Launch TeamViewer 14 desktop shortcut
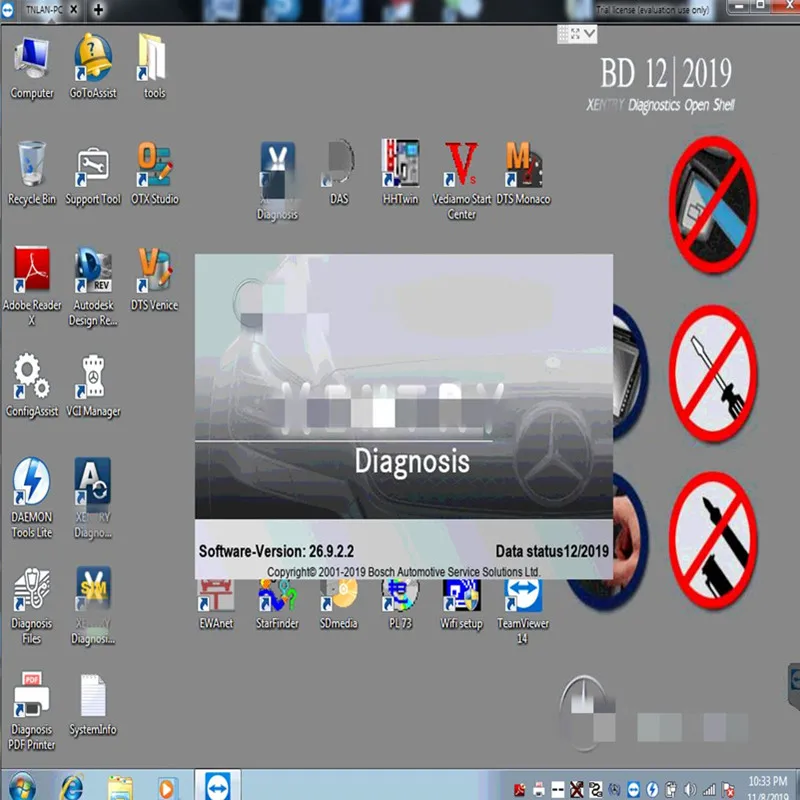Image resolution: width=800 pixels, height=800 pixels. 523,612
